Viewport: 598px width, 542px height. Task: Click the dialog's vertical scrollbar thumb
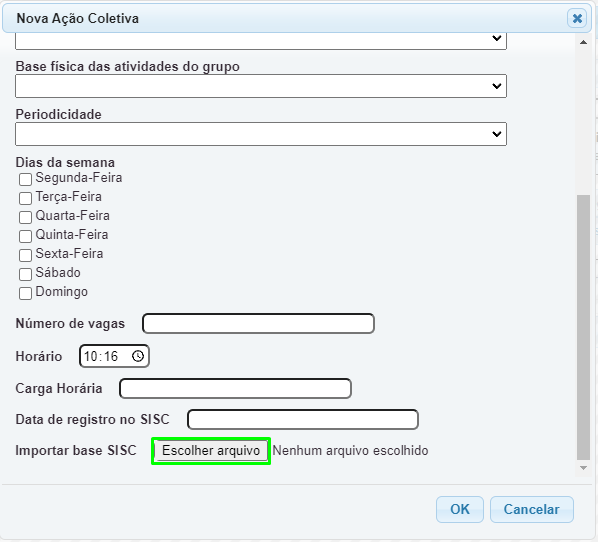pos(583,328)
